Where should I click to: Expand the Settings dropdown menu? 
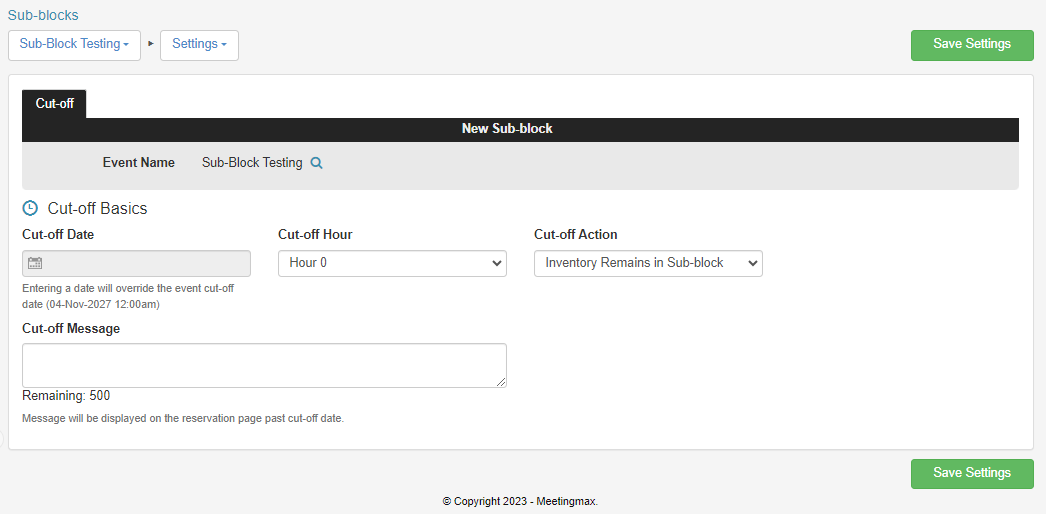click(x=199, y=45)
